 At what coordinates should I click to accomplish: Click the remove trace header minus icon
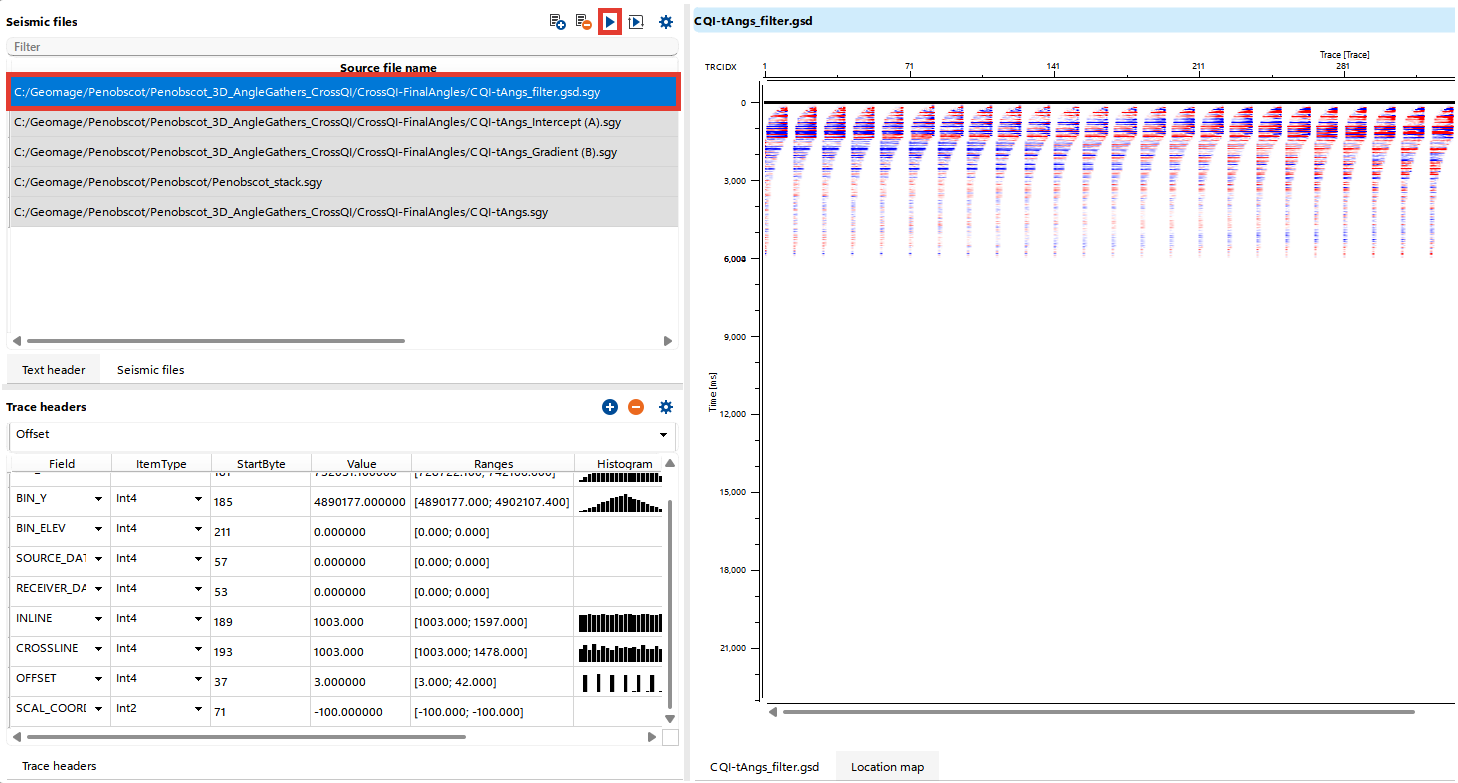point(636,407)
